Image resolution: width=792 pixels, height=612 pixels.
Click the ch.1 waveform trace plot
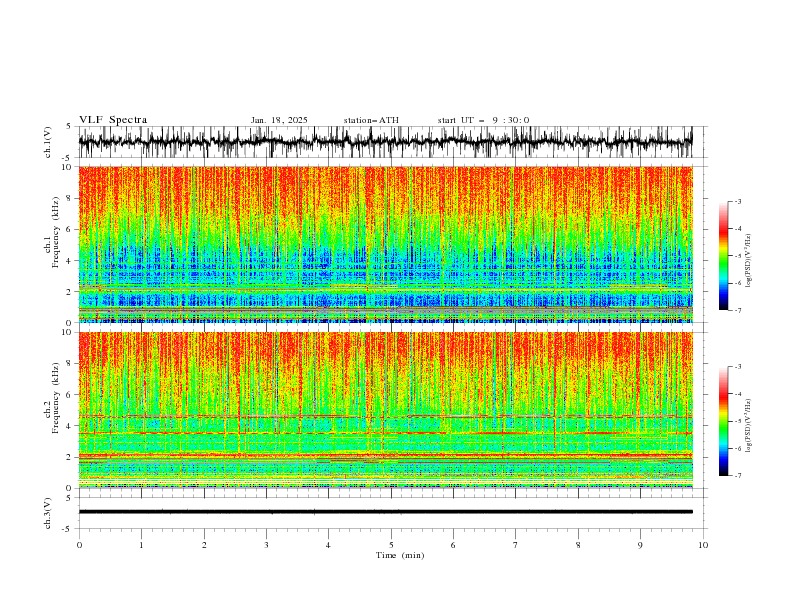[x=385, y=142]
